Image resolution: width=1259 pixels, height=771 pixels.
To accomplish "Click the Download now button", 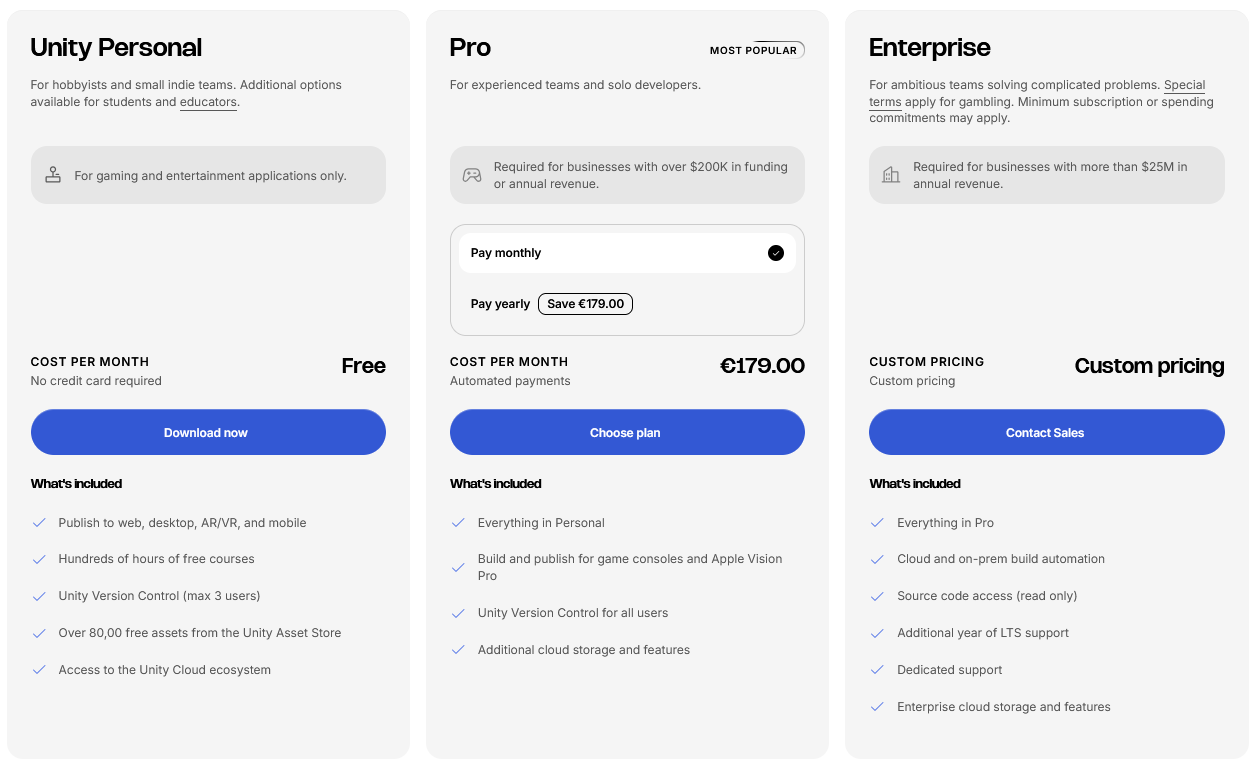I will pyautogui.click(x=208, y=432).
